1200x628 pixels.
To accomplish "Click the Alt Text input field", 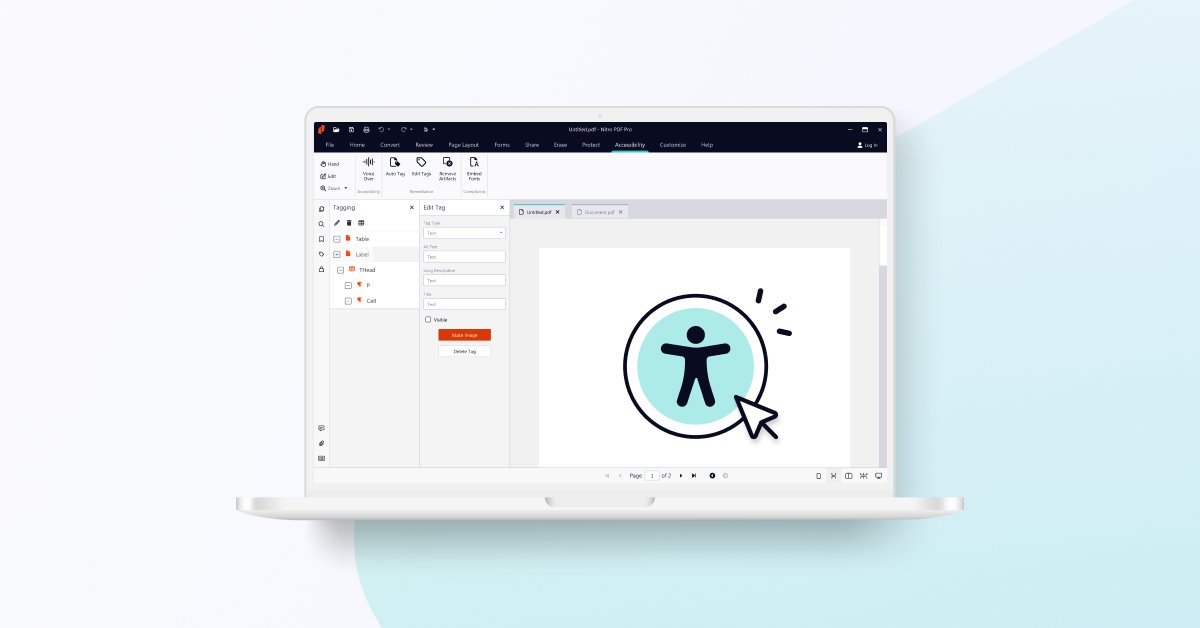I will pyautogui.click(x=464, y=257).
